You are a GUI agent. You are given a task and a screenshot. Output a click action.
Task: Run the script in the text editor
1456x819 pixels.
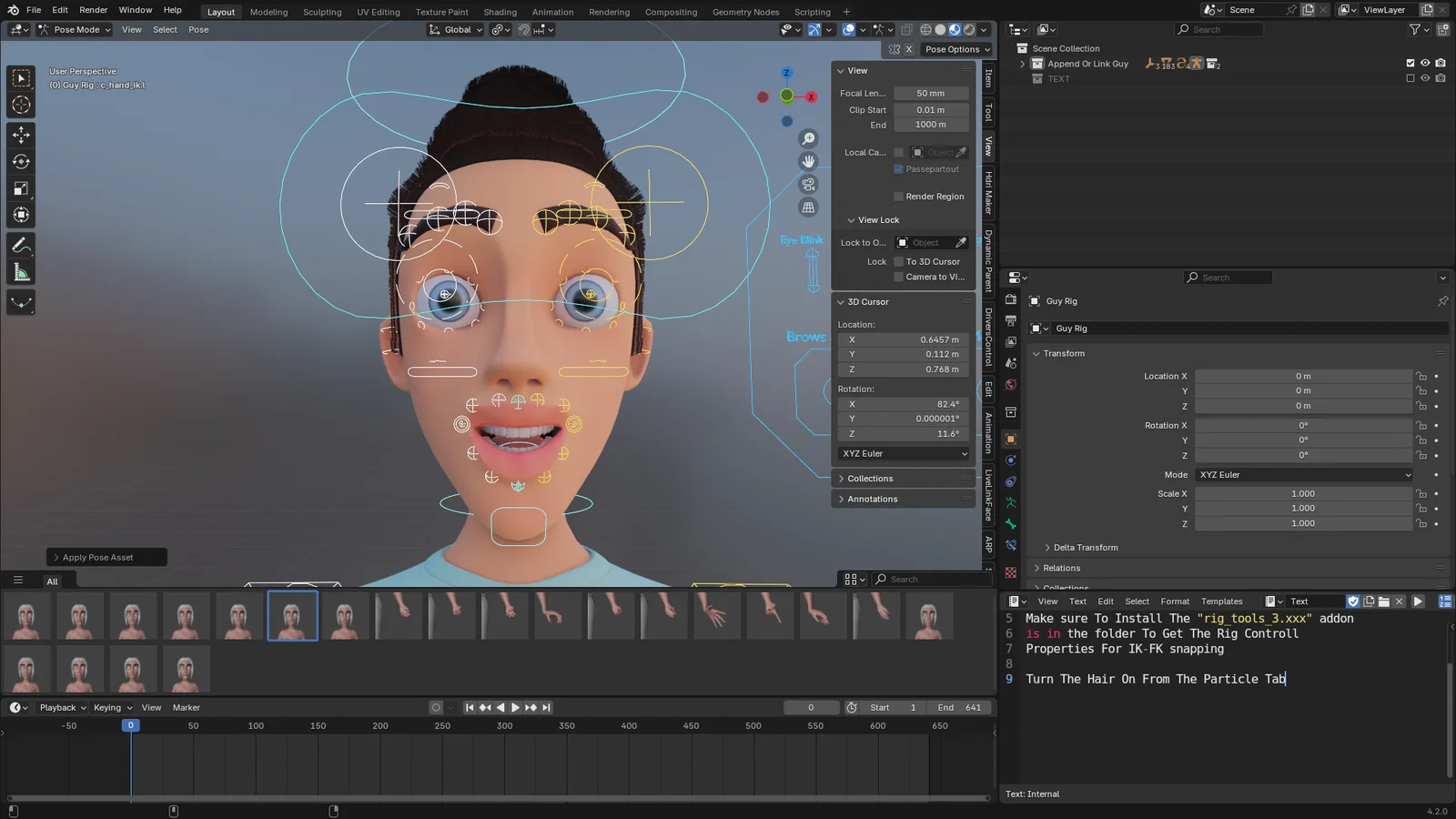pos(1419,601)
